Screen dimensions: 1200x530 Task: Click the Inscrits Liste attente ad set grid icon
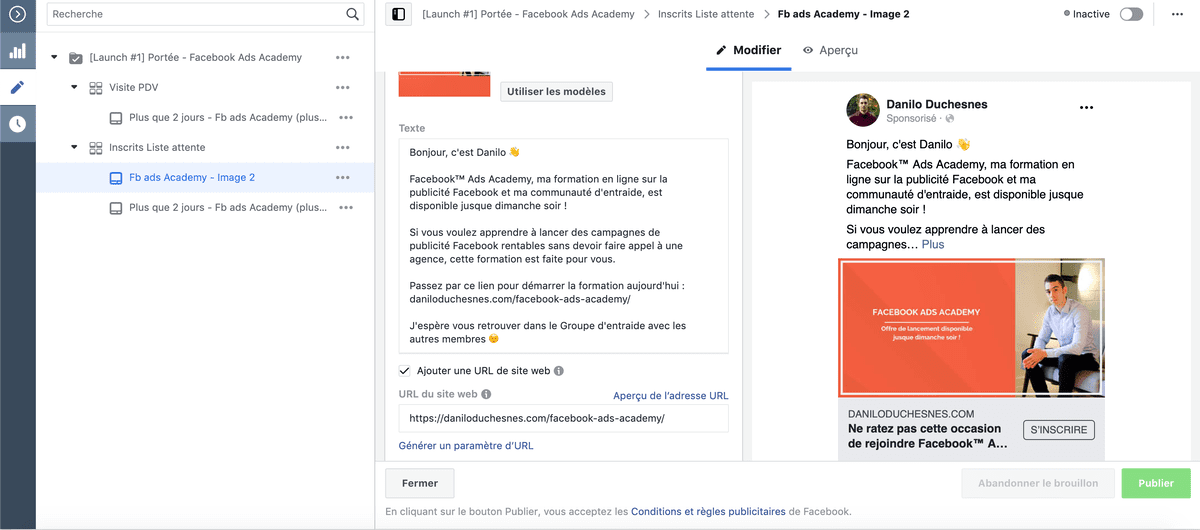pyautogui.click(x=96, y=148)
